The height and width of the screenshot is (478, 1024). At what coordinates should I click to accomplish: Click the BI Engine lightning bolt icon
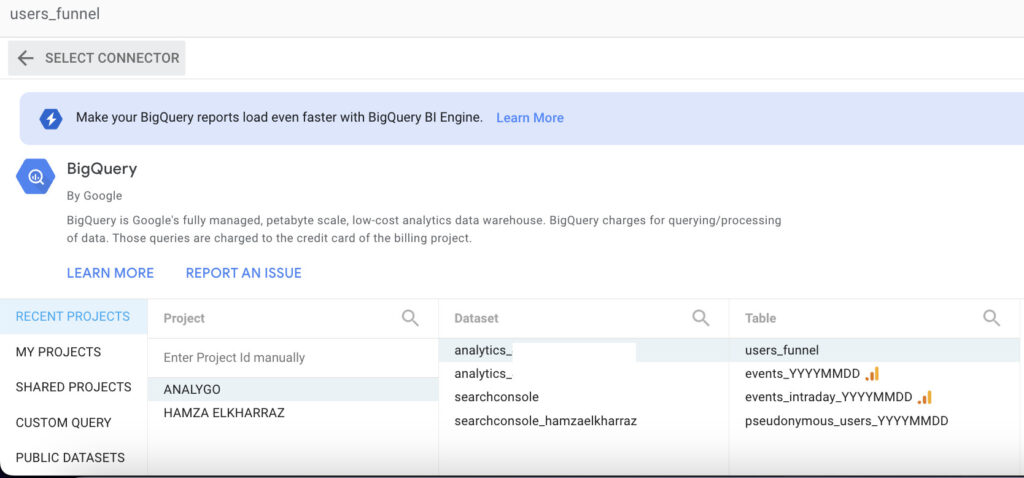pos(51,118)
